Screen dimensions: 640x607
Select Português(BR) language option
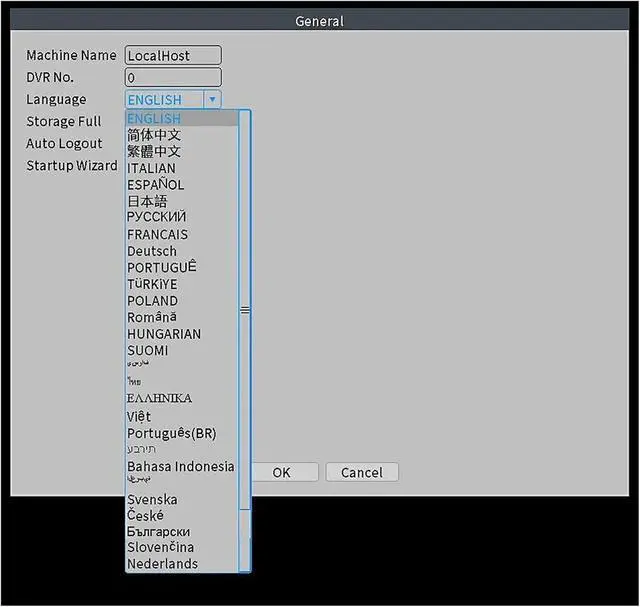171,433
